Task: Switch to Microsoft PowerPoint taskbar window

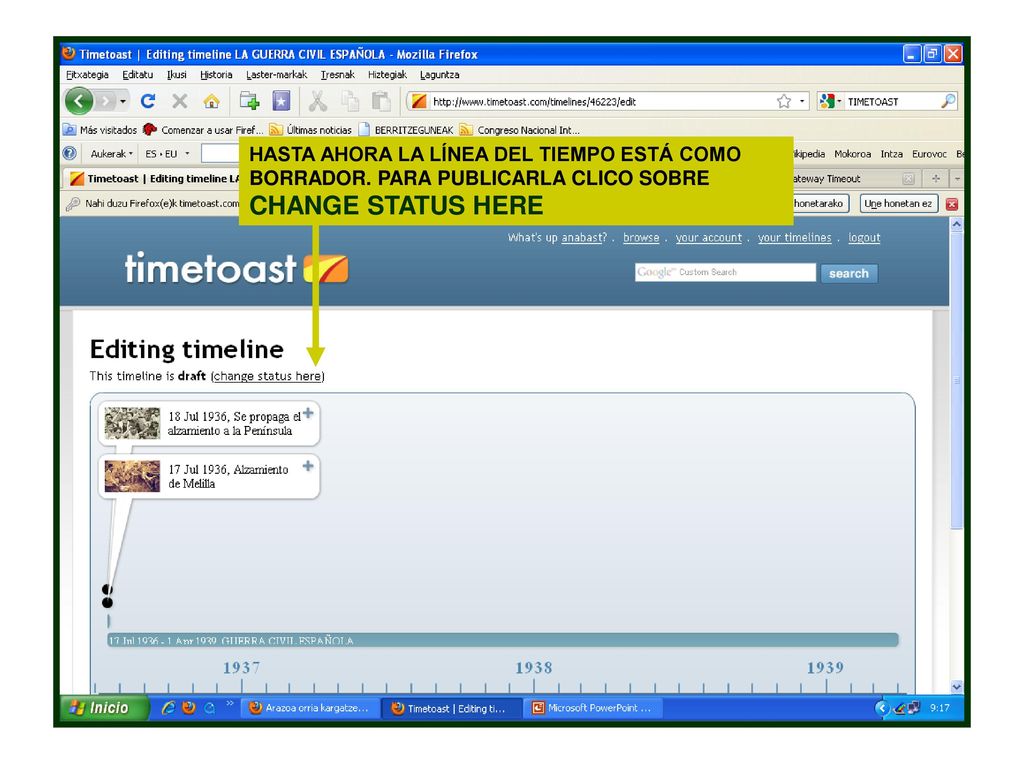Action: pos(592,708)
